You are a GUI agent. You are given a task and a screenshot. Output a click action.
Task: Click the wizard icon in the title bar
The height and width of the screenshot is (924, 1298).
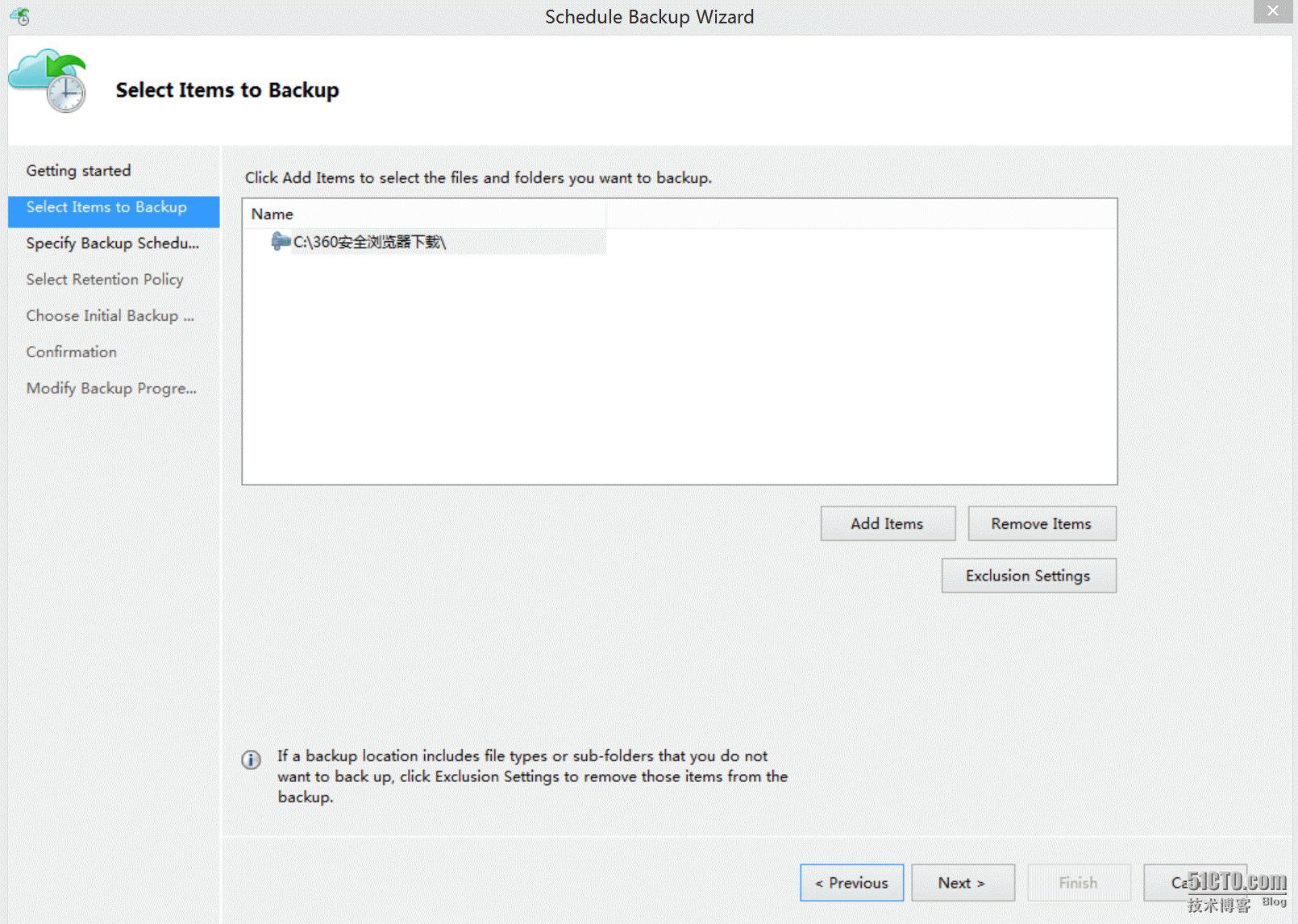tap(20, 16)
